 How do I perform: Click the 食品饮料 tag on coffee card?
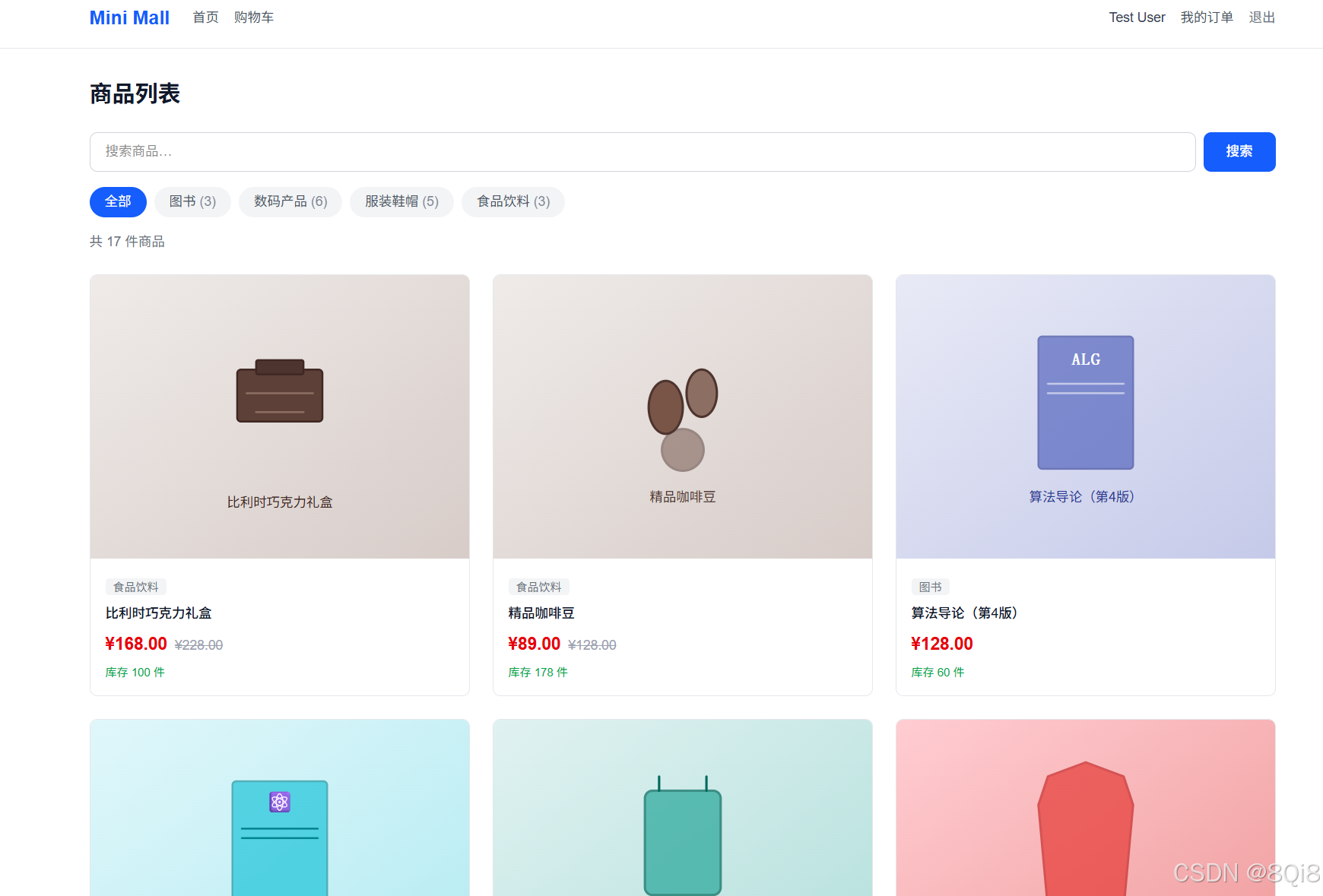pos(539,587)
